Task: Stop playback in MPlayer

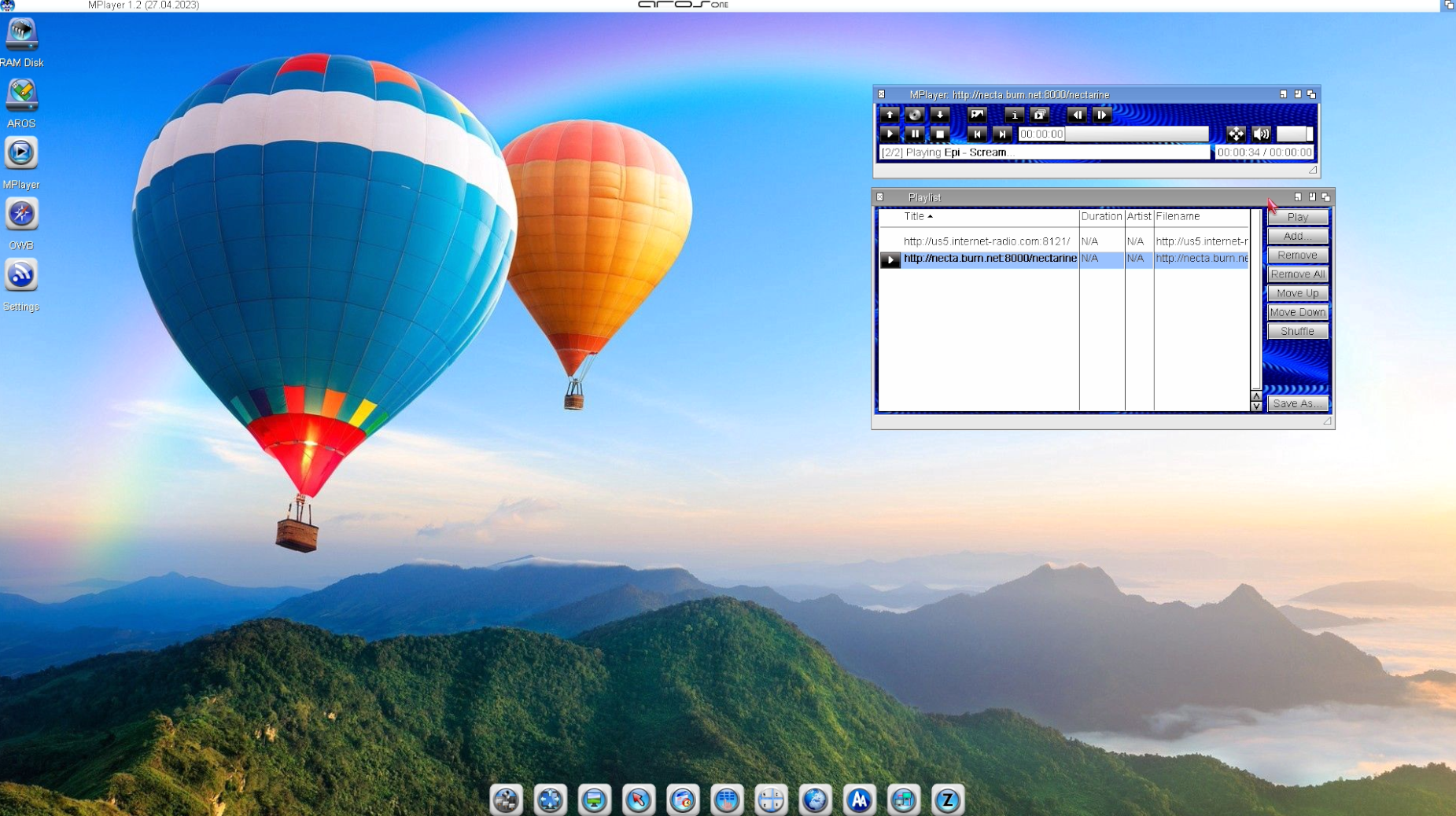Action: point(940,134)
